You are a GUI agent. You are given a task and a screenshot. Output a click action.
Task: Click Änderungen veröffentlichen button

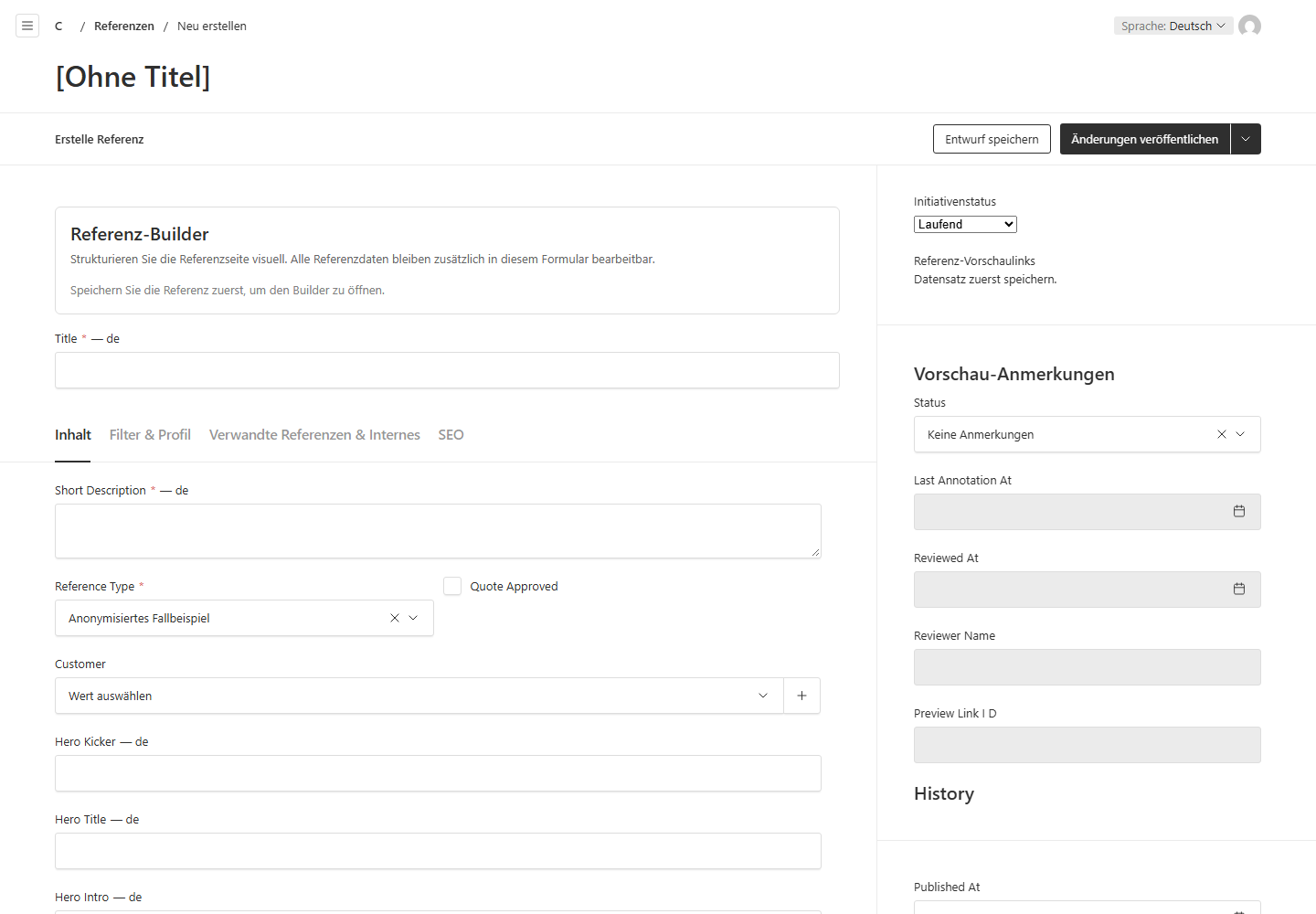(x=1144, y=139)
